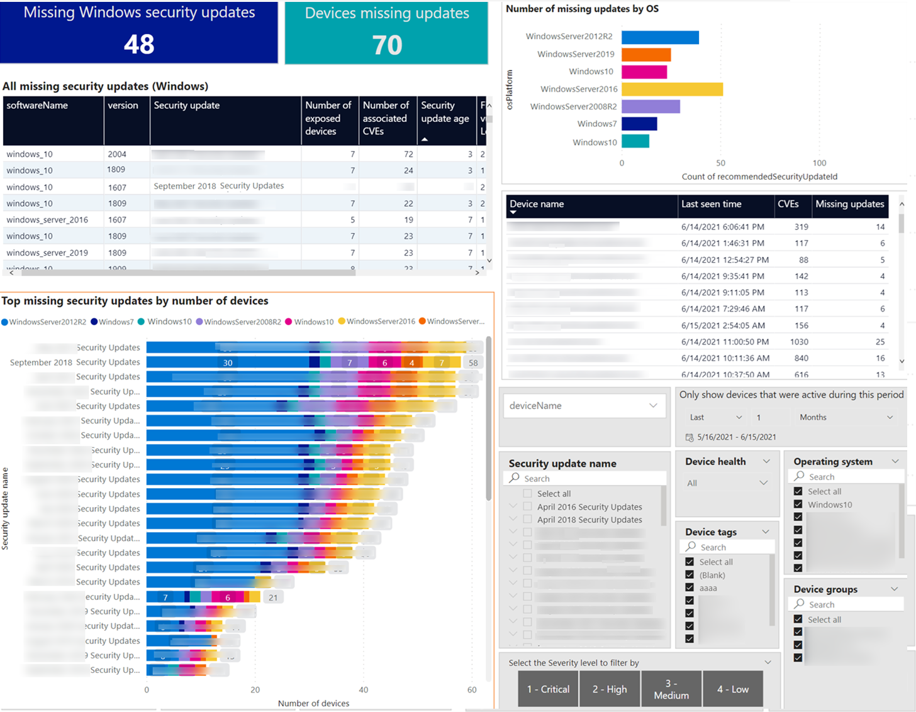This screenshot has width=916, height=712.
Task: Click the search icon in Operating system slicer
Action: pyautogui.click(x=799, y=476)
